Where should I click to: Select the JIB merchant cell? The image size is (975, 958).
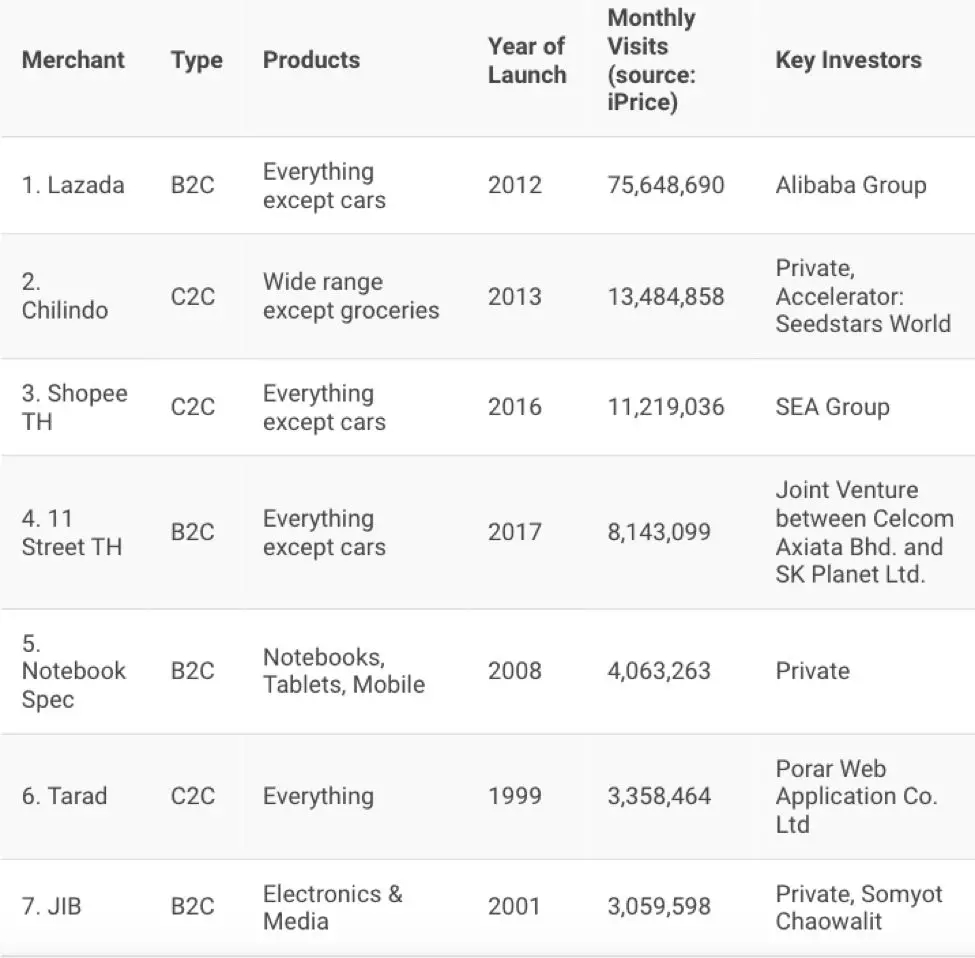[x=51, y=906]
